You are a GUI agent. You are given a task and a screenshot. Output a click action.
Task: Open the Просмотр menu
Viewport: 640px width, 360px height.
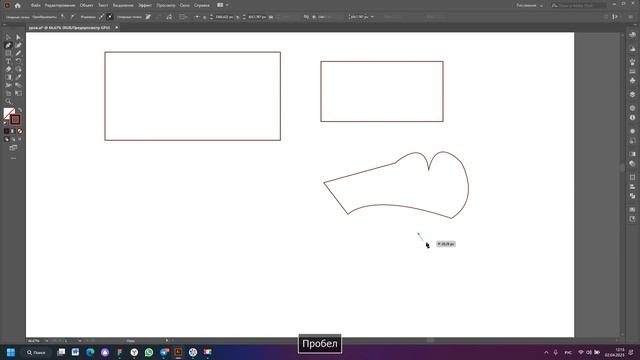pyautogui.click(x=166, y=5)
